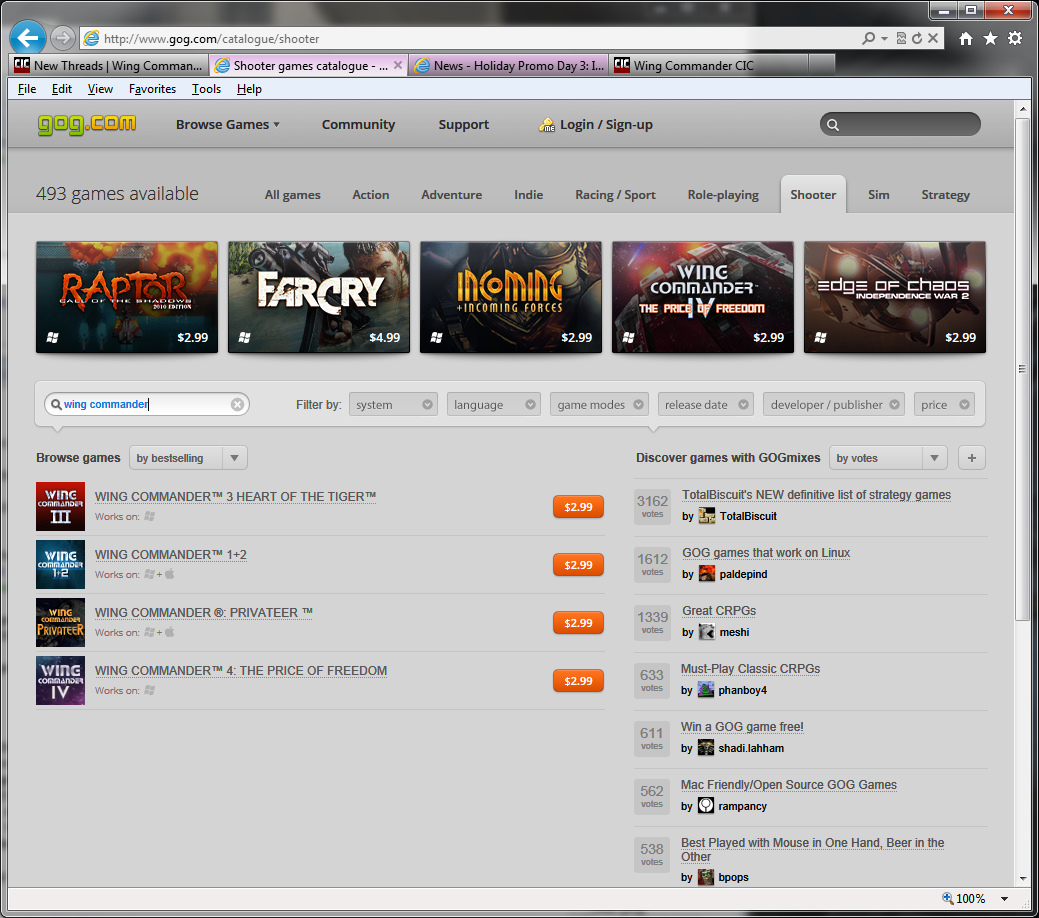Open TotalBiscuit's avatar icon
This screenshot has width=1039, height=918.
707,516
